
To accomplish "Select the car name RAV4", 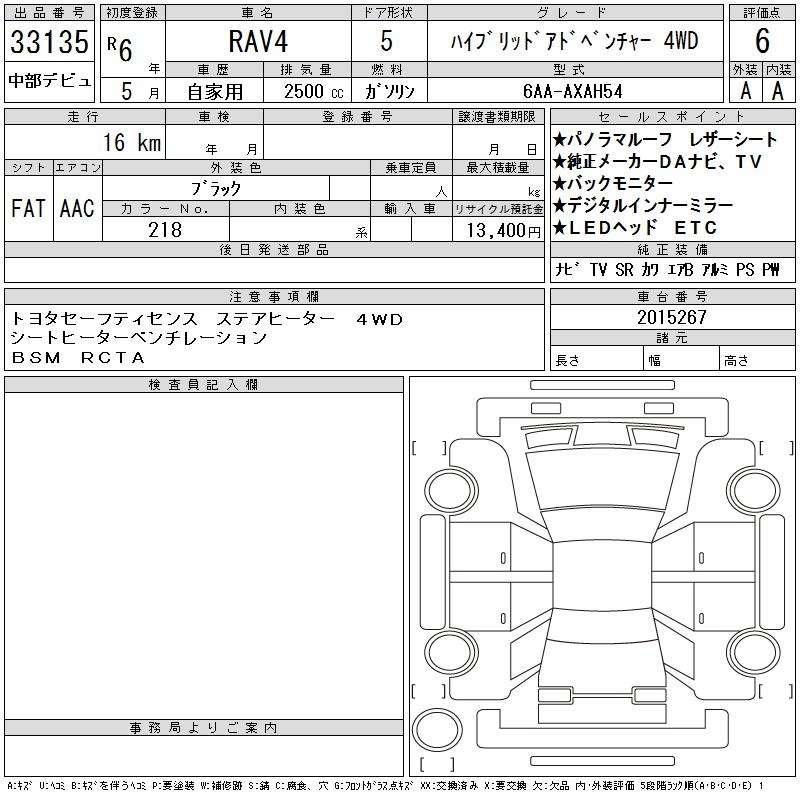I will point(258,41).
